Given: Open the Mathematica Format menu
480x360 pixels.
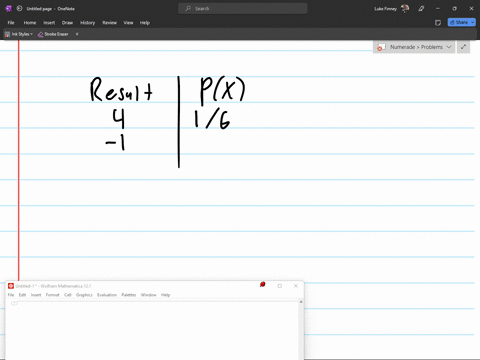Looking at the screenshot, I should coord(52,295).
